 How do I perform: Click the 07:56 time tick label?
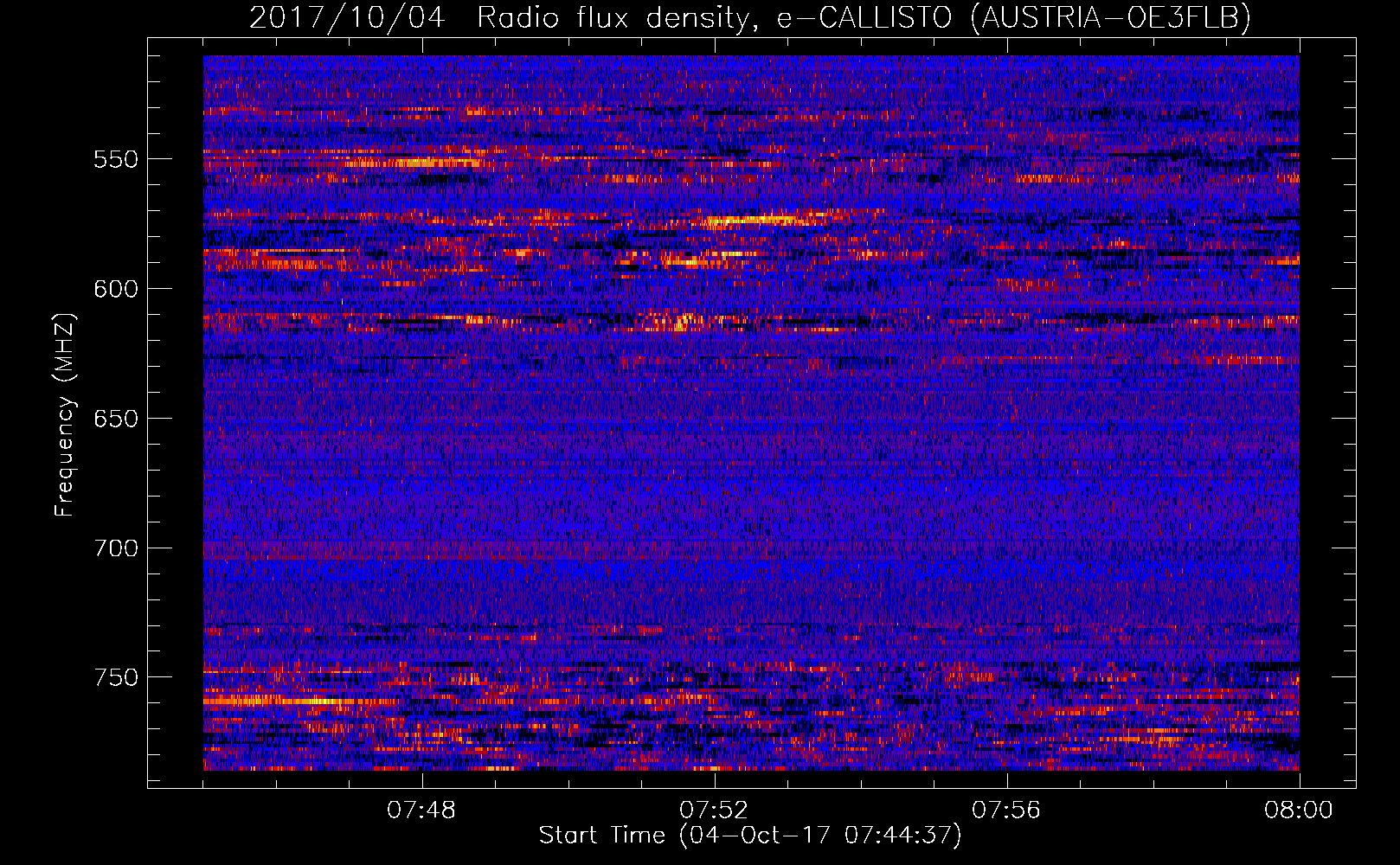pyautogui.click(x=1006, y=811)
